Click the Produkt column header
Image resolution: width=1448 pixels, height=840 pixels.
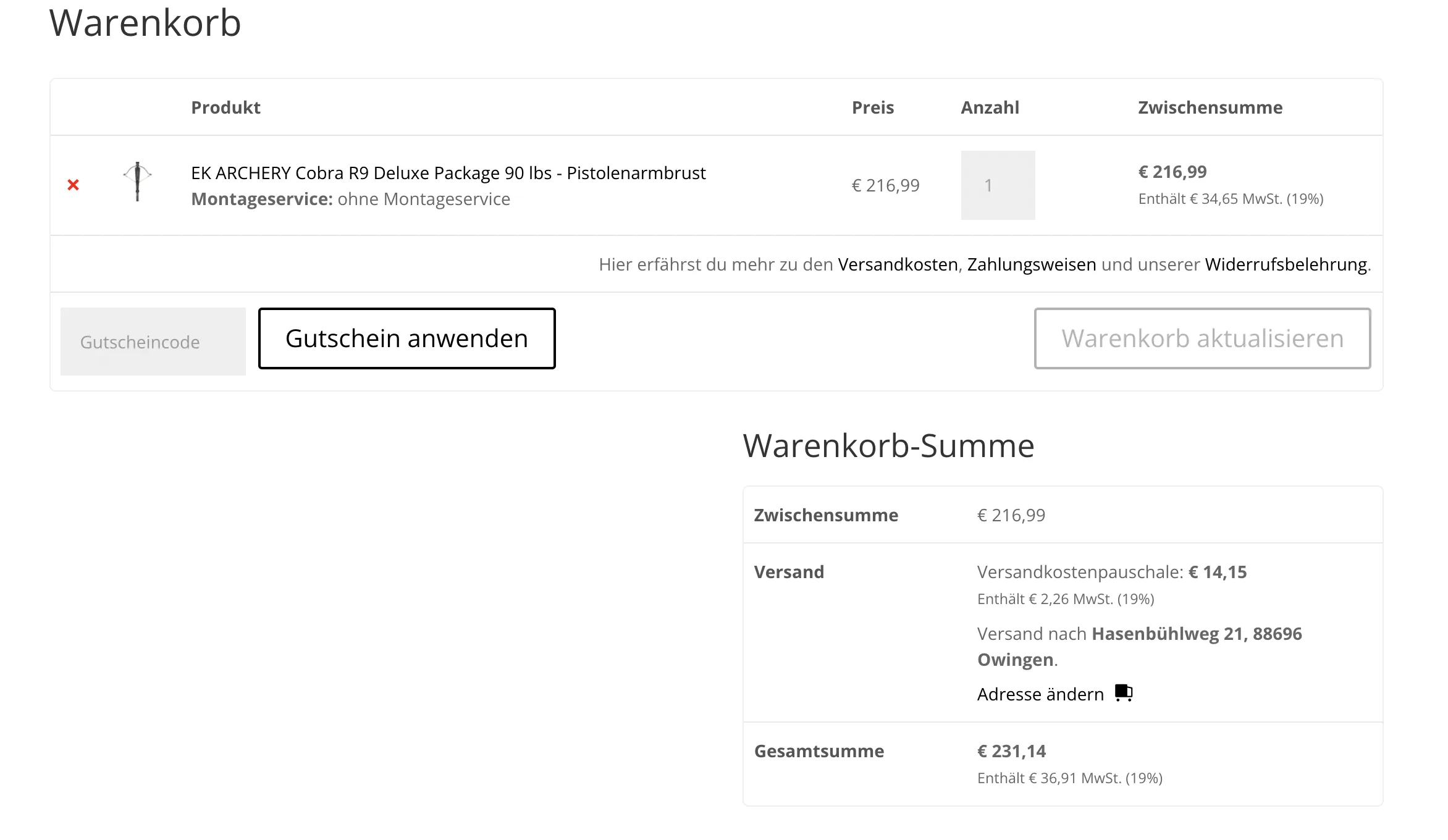(x=225, y=107)
